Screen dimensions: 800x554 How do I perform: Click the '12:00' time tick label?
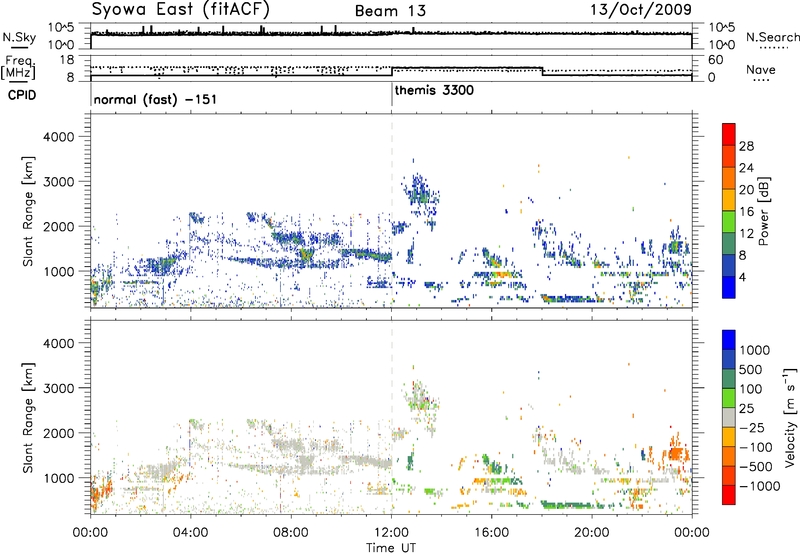(391, 533)
